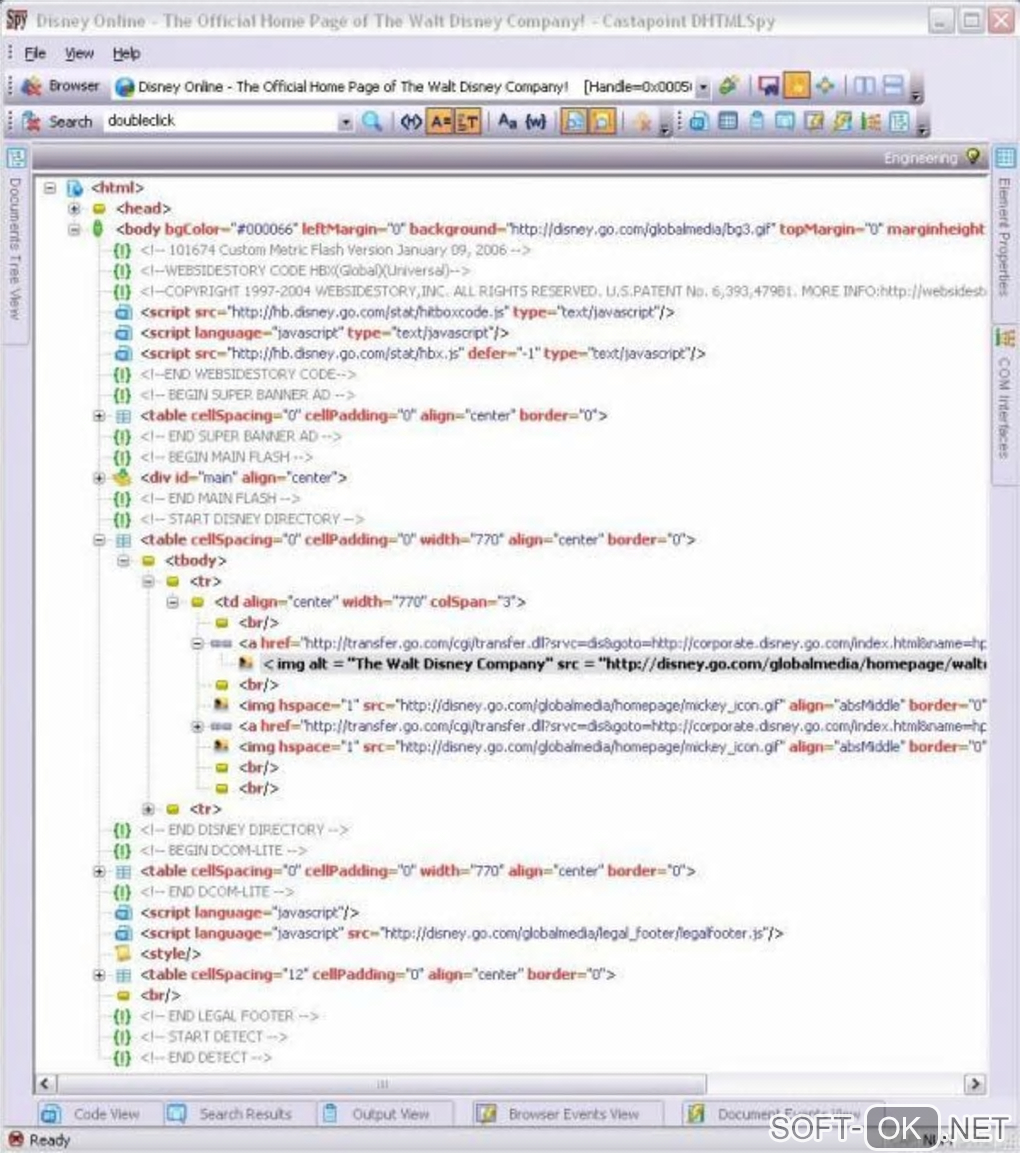Expand the table cellSpacing="12" node
The image size is (1020, 1153).
pos(99,975)
